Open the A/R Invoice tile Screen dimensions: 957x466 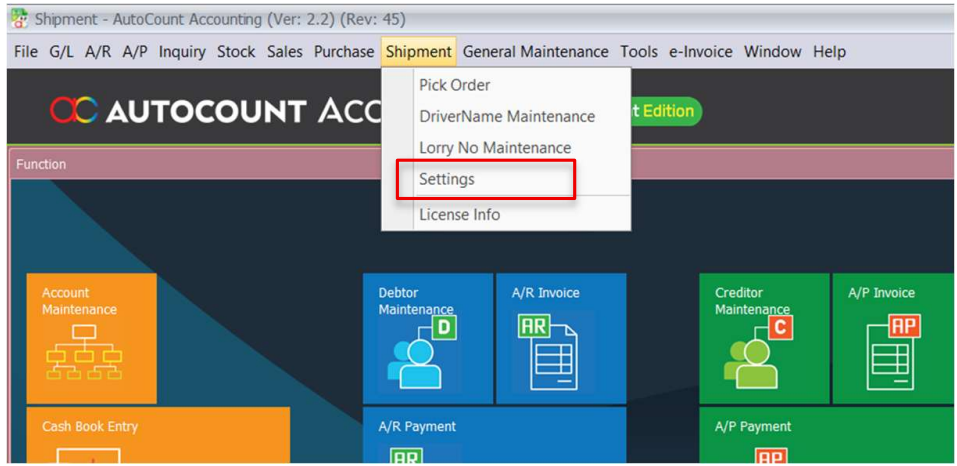[x=561, y=339]
